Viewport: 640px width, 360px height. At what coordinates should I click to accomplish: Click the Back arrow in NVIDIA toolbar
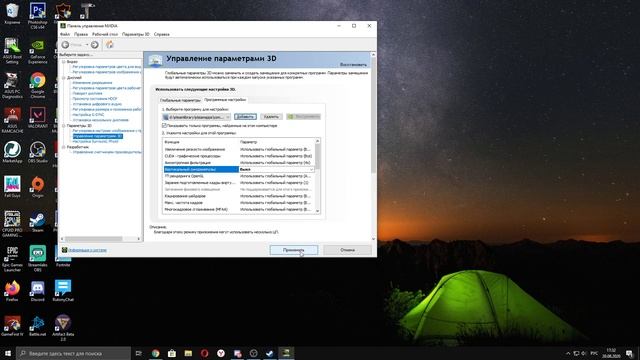pyautogui.click(x=65, y=44)
